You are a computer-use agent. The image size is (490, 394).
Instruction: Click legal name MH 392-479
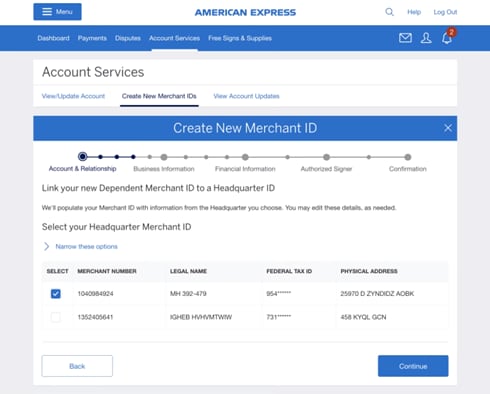point(188,294)
